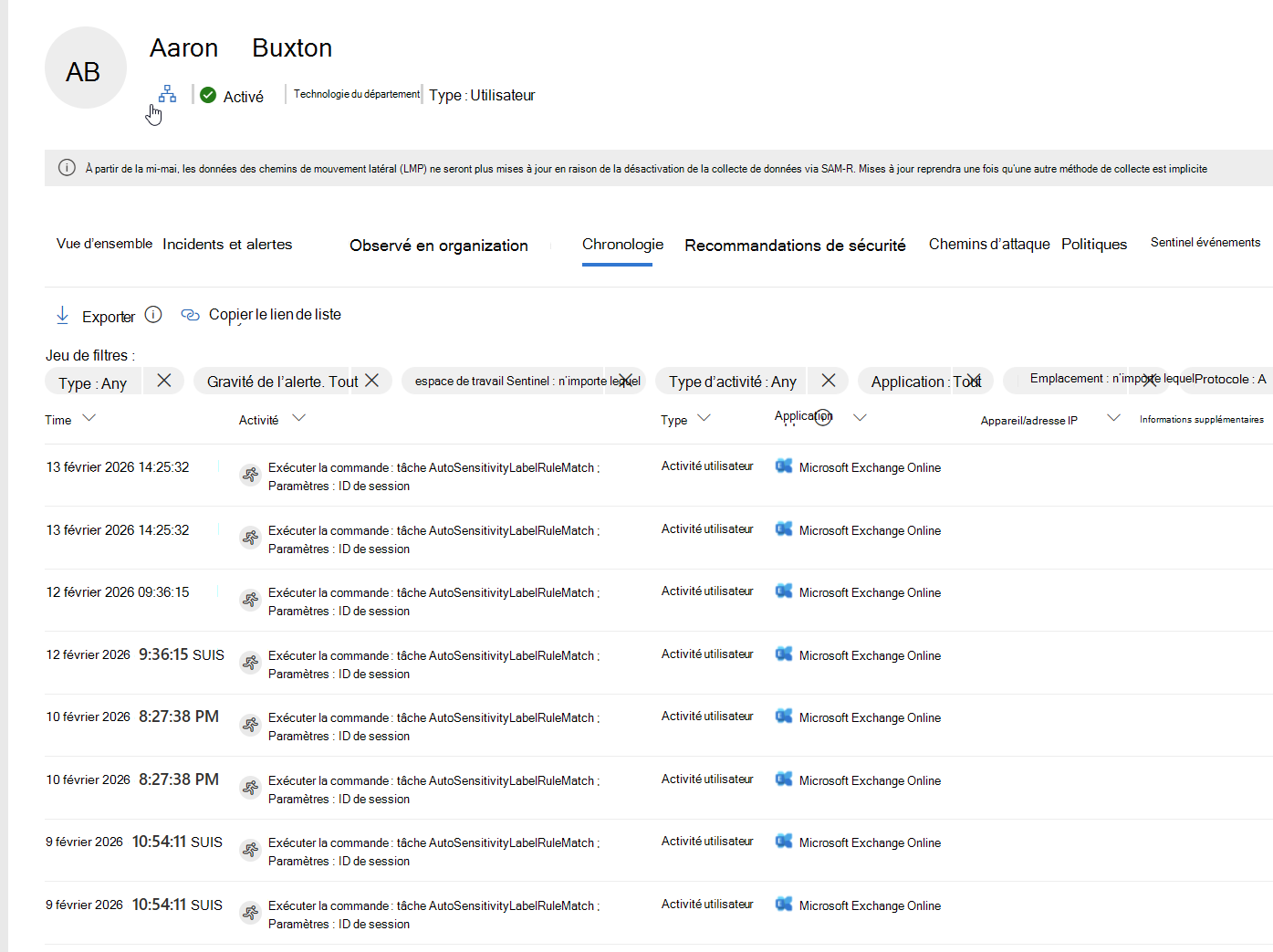Open the Protocole filter chip
Screen dimensions: 1273x952
(1230, 379)
